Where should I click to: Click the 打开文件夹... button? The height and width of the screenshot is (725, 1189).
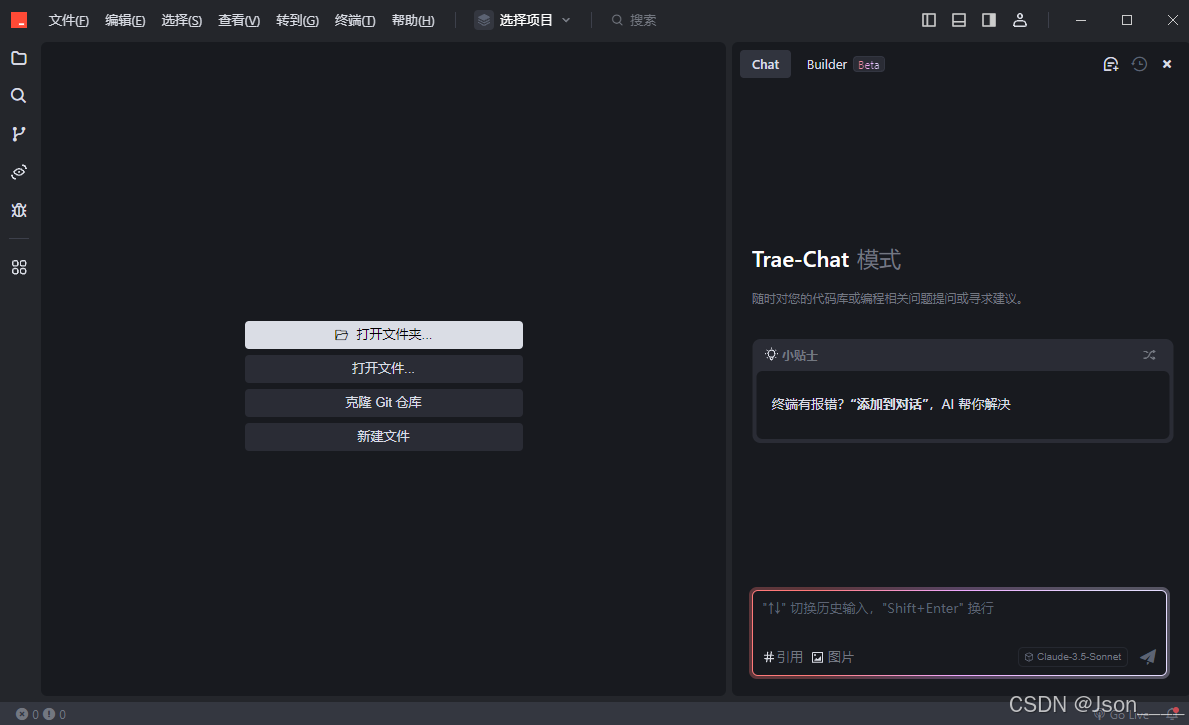point(384,334)
